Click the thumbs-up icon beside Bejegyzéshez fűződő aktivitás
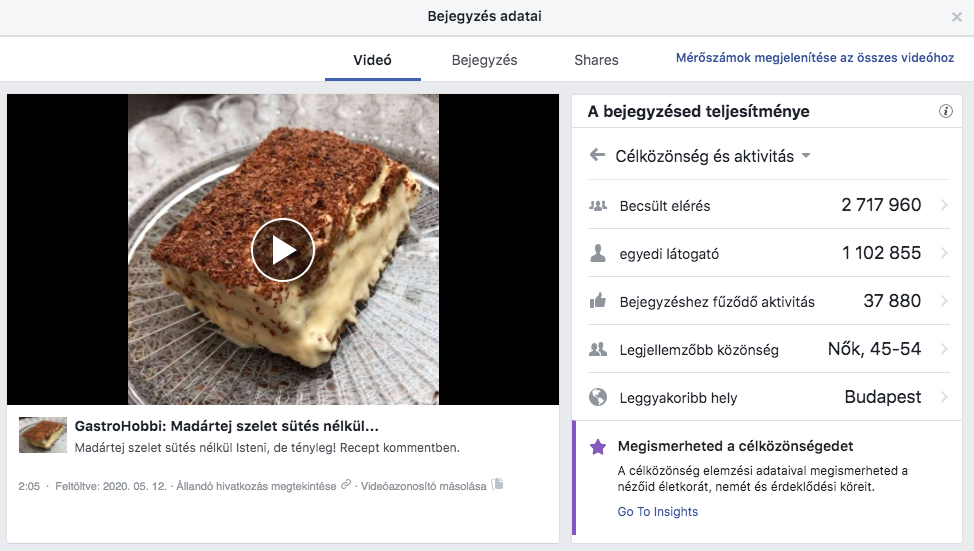Image resolution: width=974 pixels, height=551 pixels. 598,301
